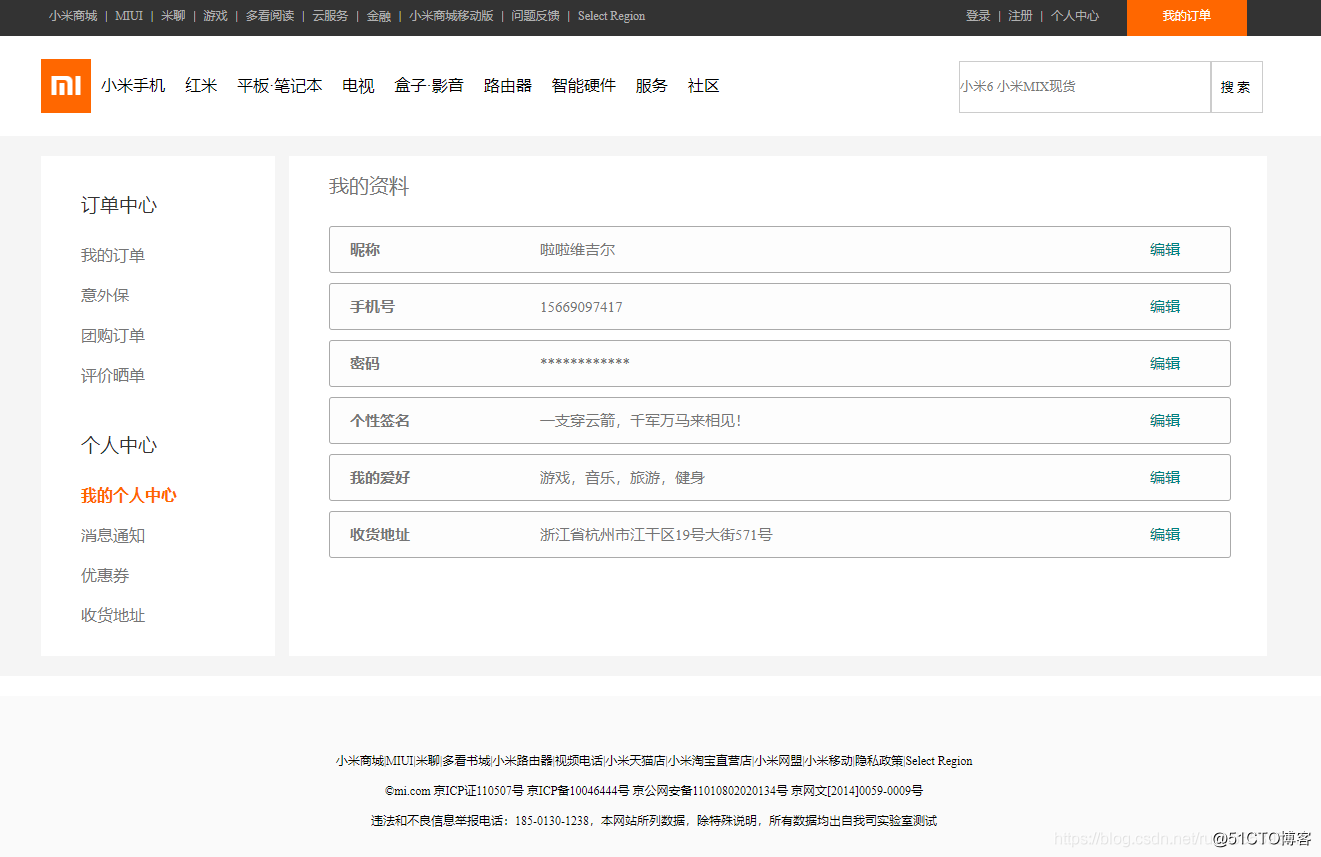The height and width of the screenshot is (857, 1321).
Task: Click the masked password value
Action: point(585,363)
